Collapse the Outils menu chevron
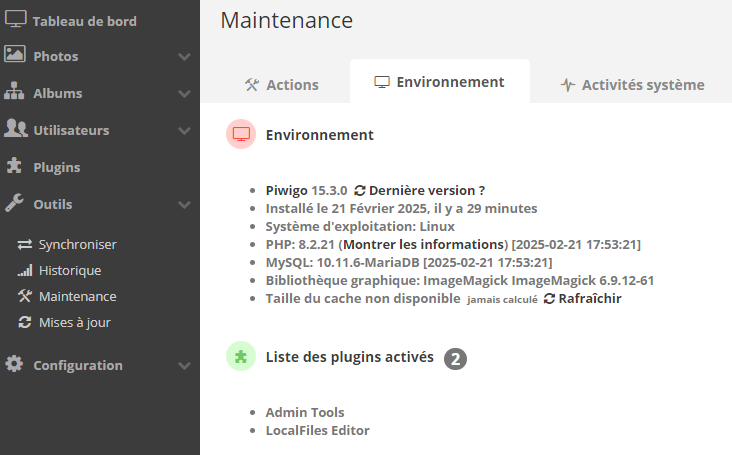 [x=184, y=205]
